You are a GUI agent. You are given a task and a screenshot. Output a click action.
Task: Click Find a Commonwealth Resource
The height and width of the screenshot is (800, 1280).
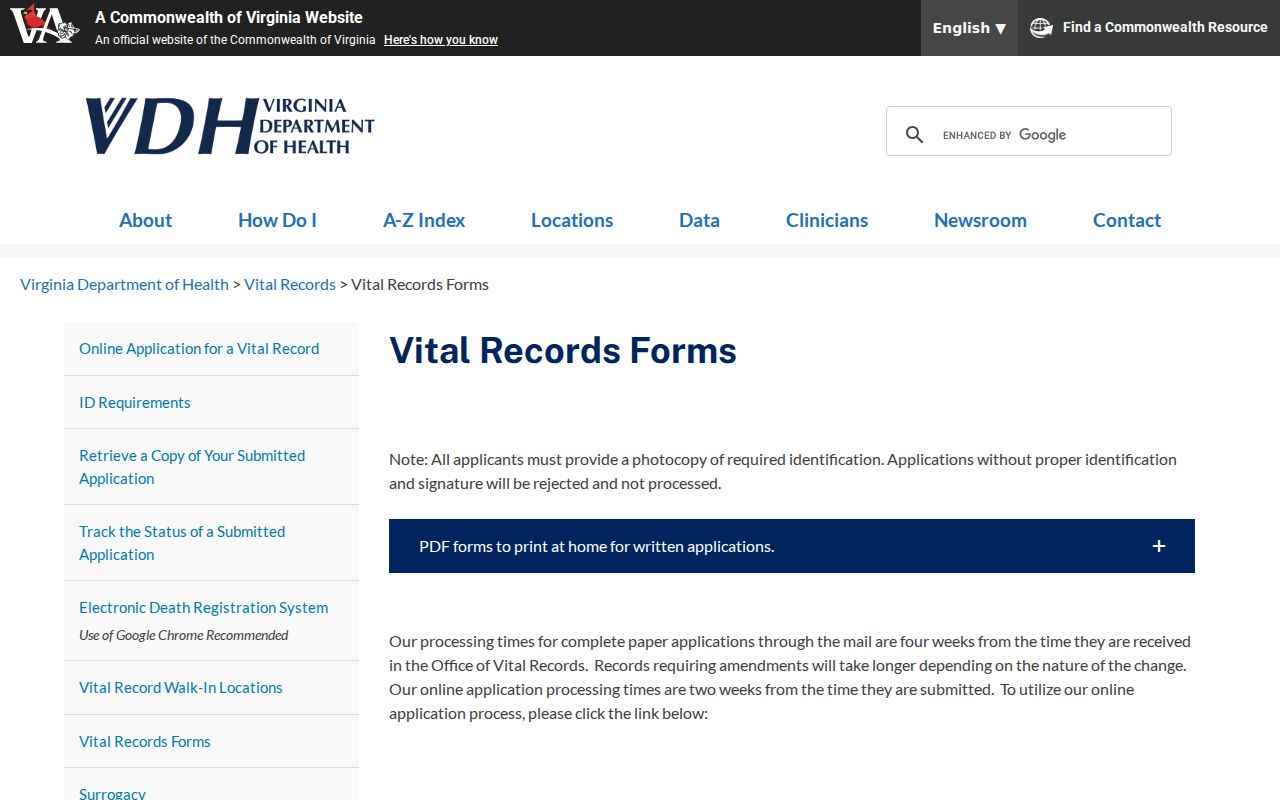click(1149, 28)
